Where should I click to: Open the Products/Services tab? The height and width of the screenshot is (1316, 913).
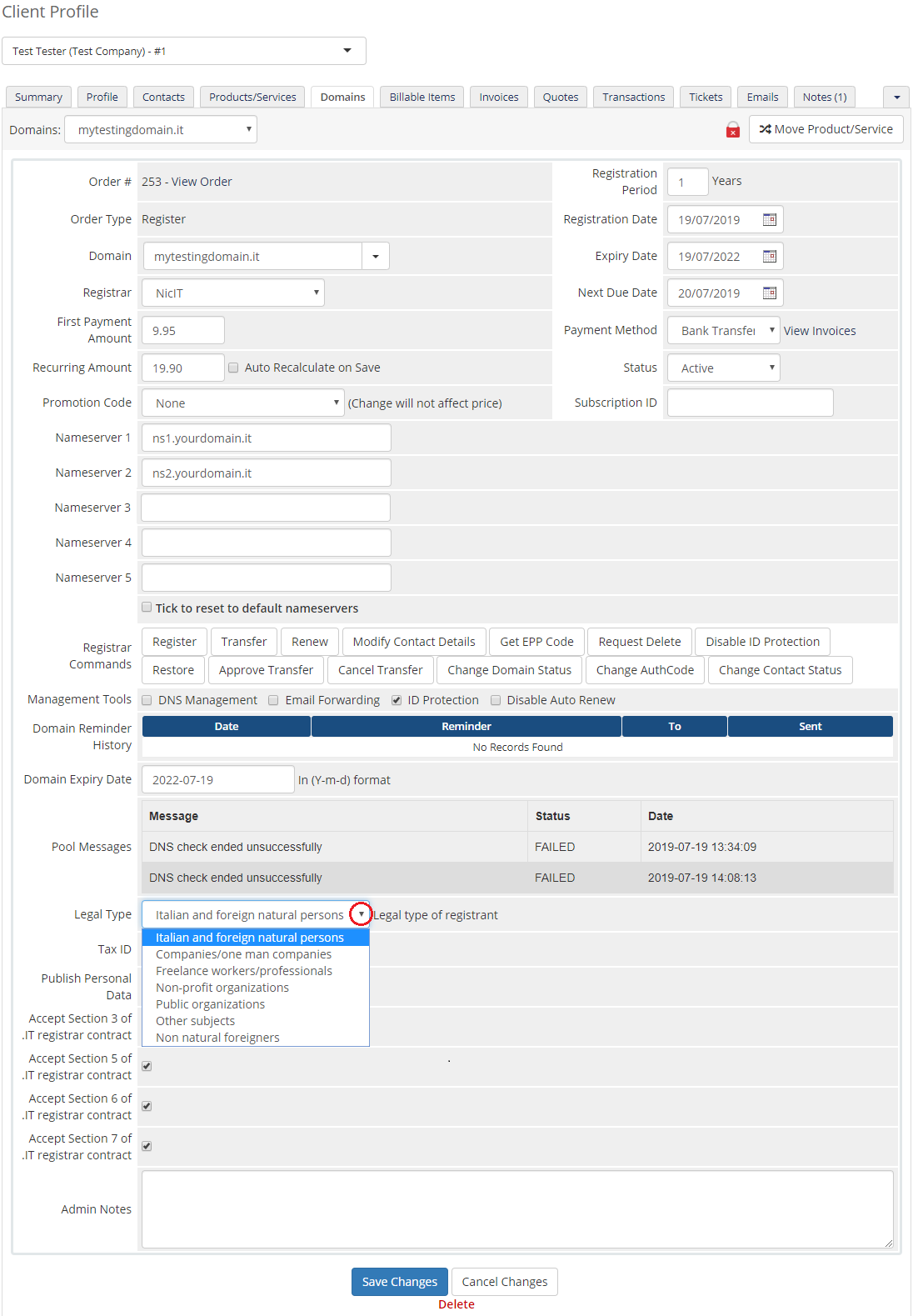pyautogui.click(x=252, y=97)
